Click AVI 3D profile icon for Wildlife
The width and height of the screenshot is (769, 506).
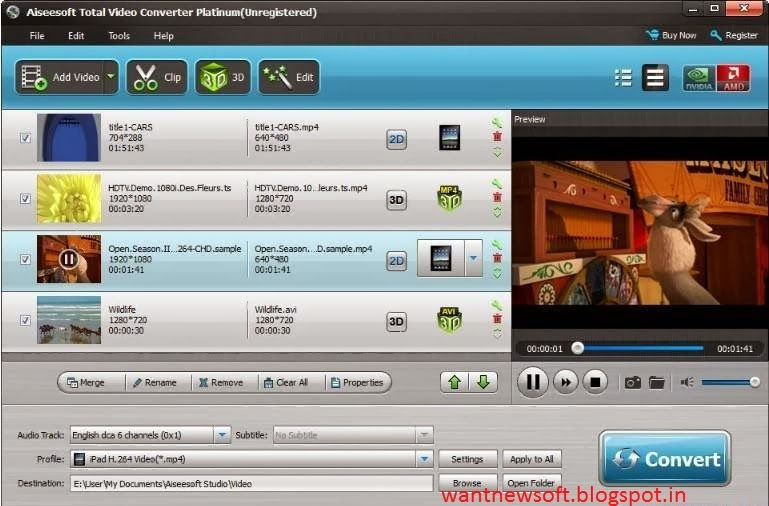(x=449, y=320)
